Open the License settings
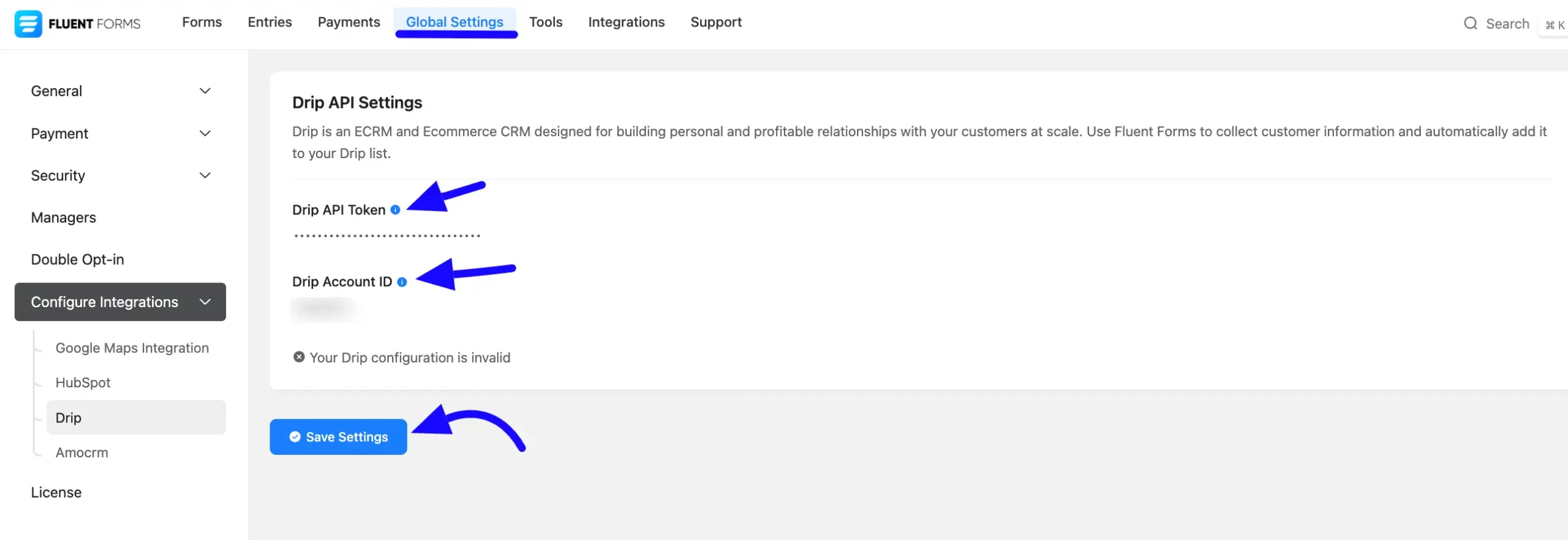This screenshot has width=1568, height=540. point(56,492)
